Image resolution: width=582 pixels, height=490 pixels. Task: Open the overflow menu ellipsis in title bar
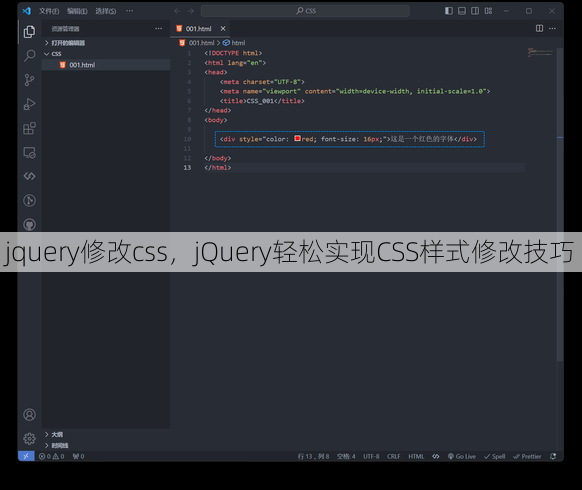click(x=130, y=11)
